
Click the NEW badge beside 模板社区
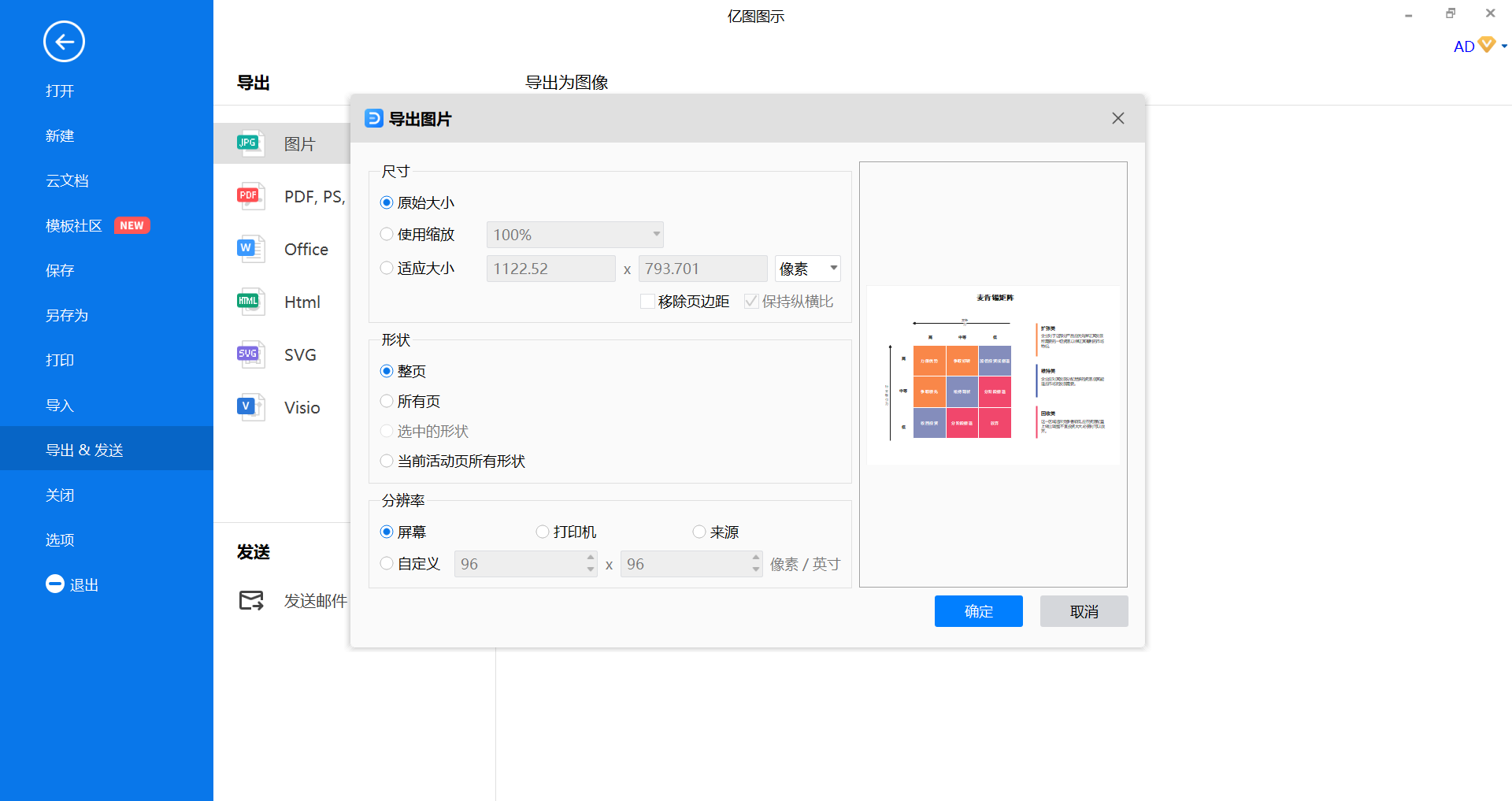pyautogui.click(x=132, y=225)
